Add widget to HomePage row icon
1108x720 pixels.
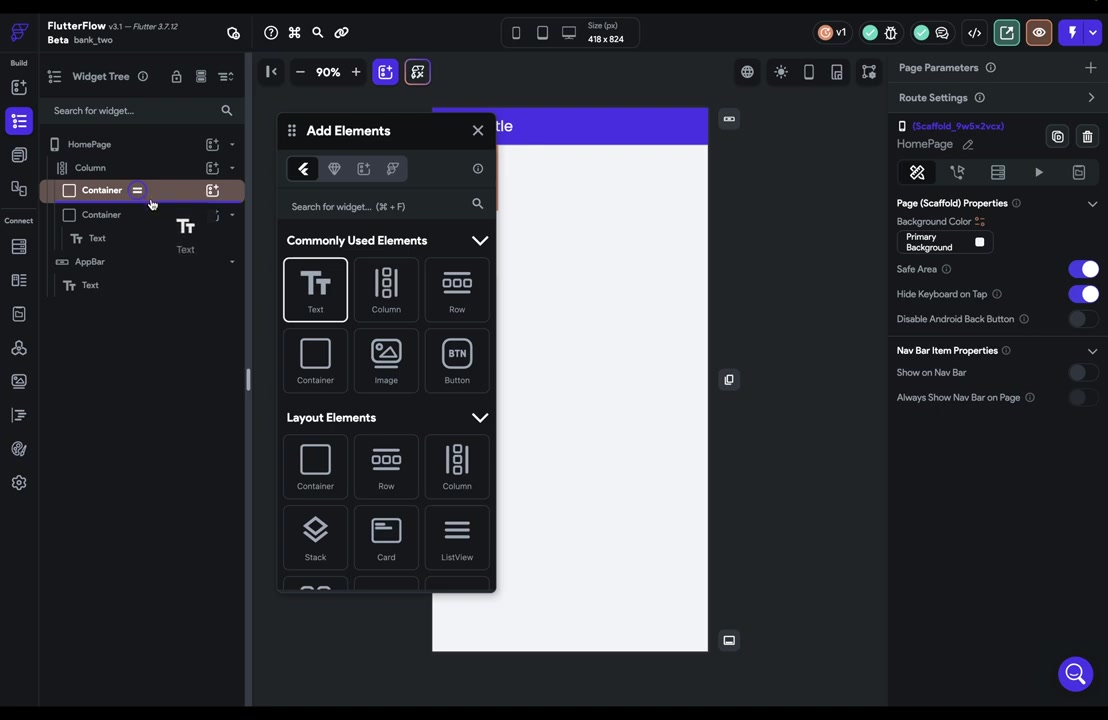pyautogui.click(x=212, y=144)
